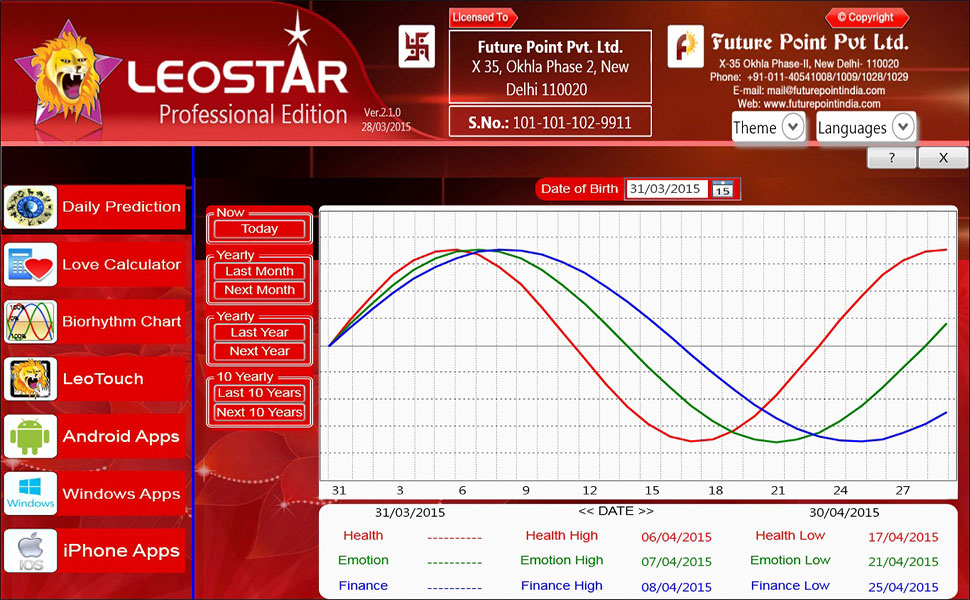Screen dimensions: 970x600
Task: Click the Emotion Low date 21/04/2015
Action: coord(903,562)
